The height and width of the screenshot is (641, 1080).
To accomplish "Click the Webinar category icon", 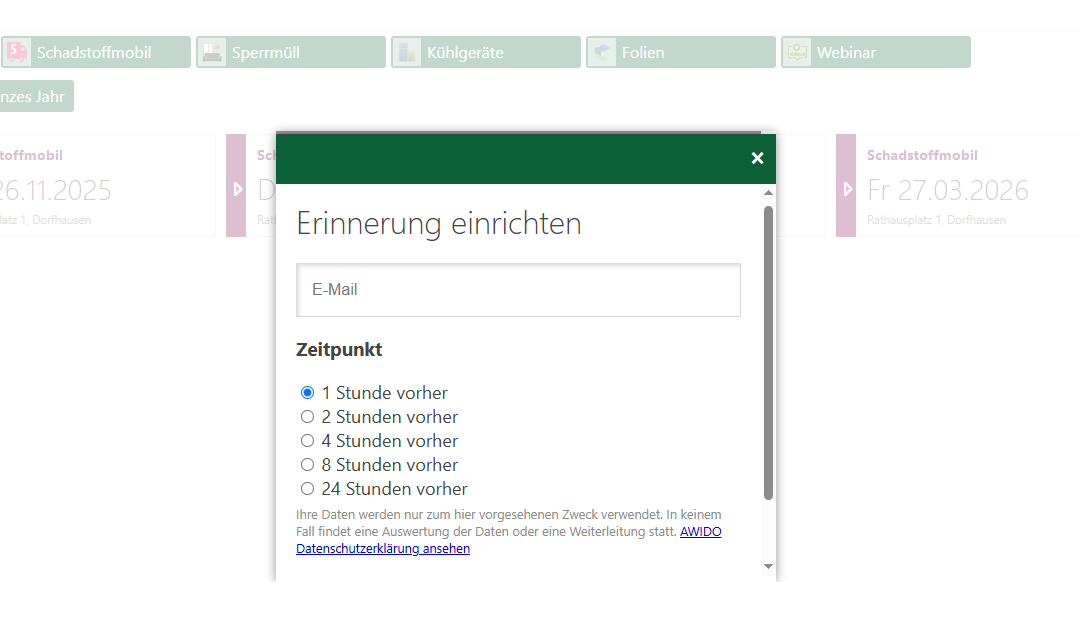I will [x=796, y=52].
